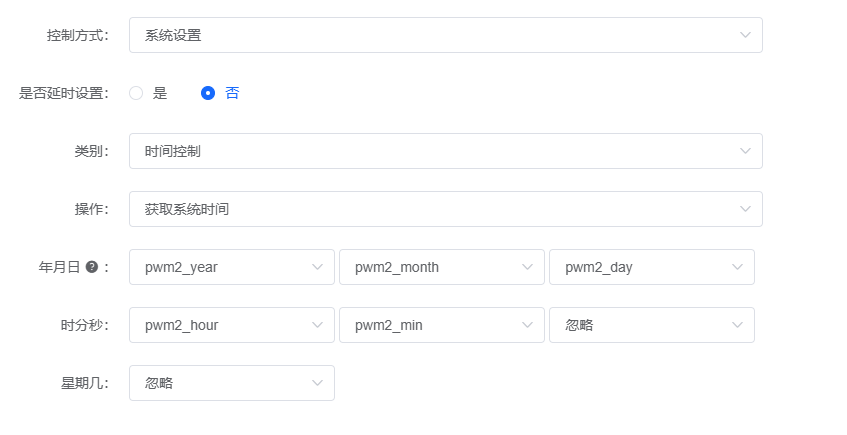
Task: Open the pwm2_day dropdown
Action: [x=640, y=267]
